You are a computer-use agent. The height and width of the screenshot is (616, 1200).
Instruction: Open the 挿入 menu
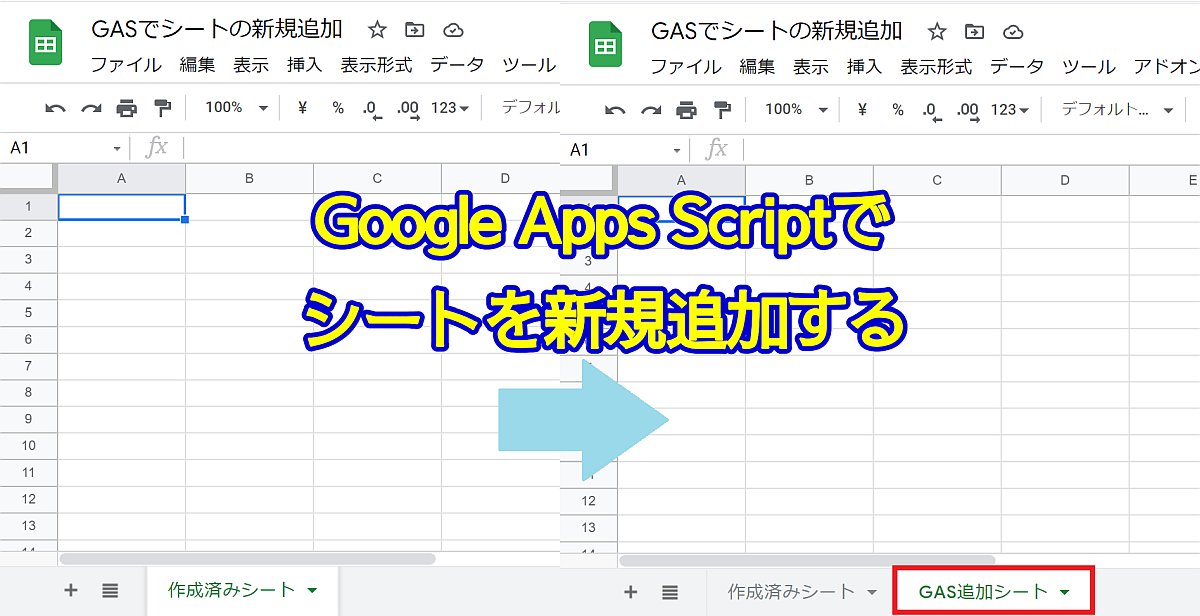[x=303, y=65]
